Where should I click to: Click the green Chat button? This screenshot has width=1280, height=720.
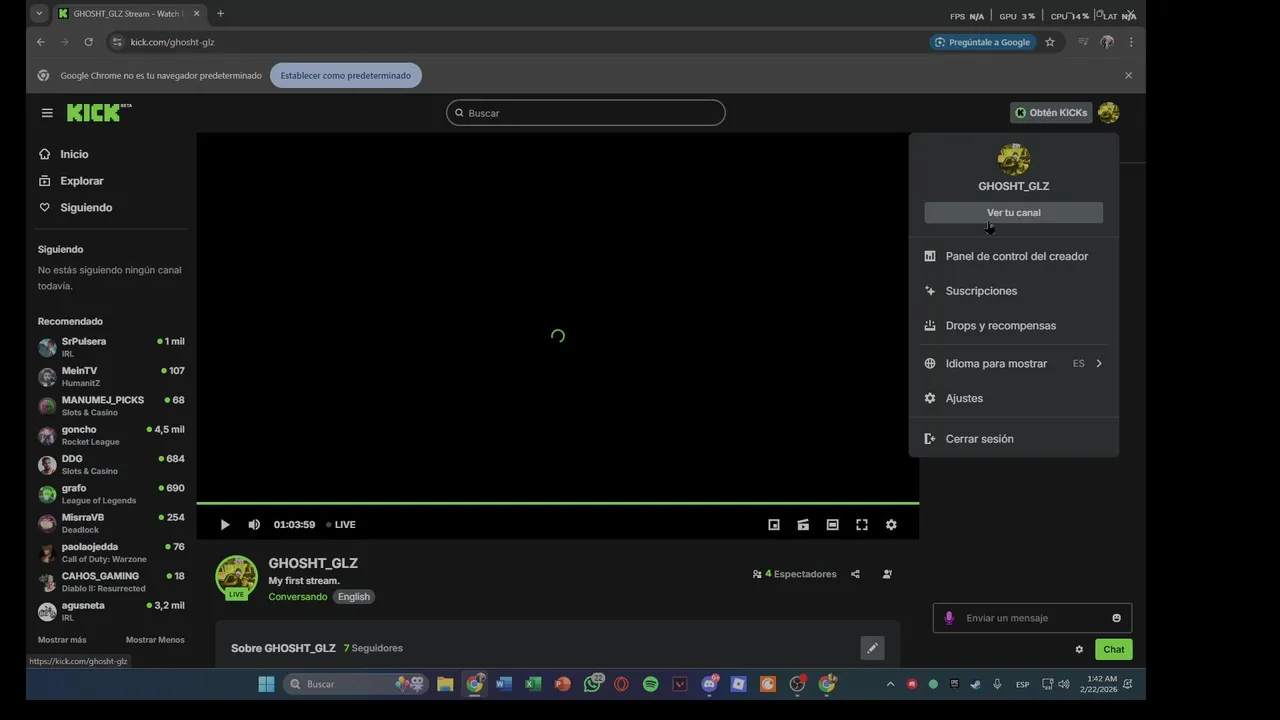1114,649
